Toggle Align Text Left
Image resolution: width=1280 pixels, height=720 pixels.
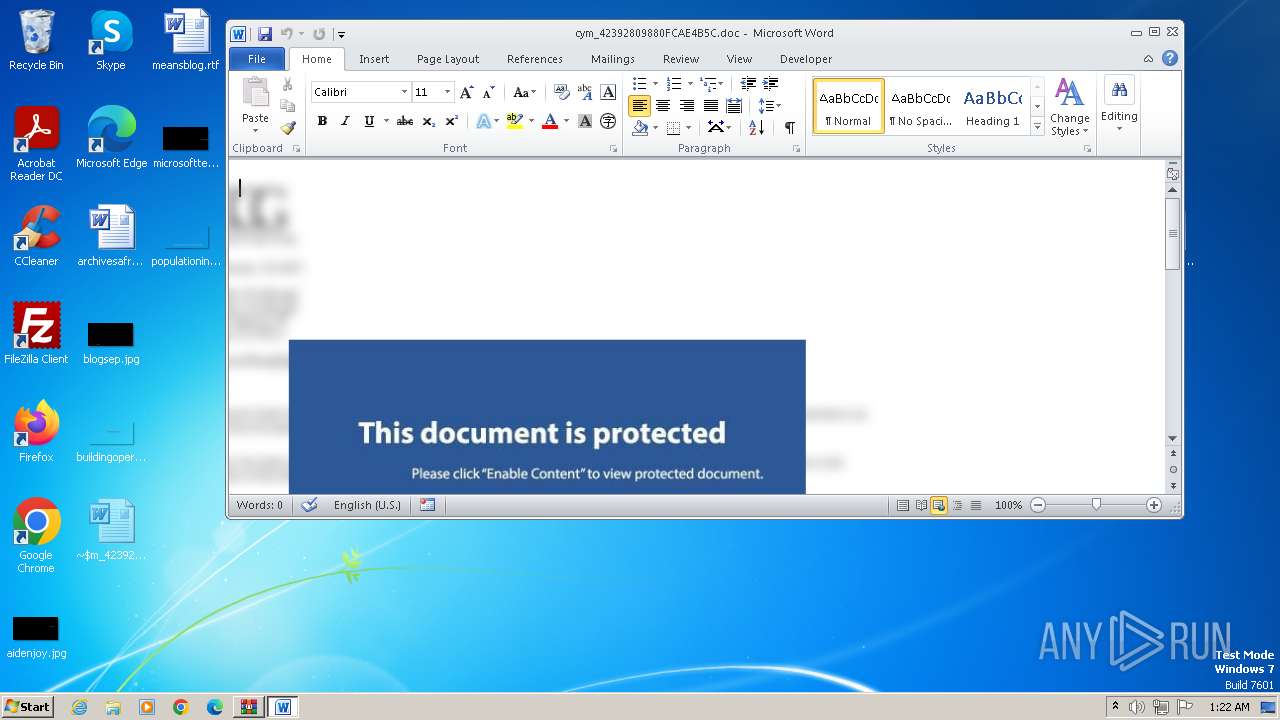click(639, 105)
